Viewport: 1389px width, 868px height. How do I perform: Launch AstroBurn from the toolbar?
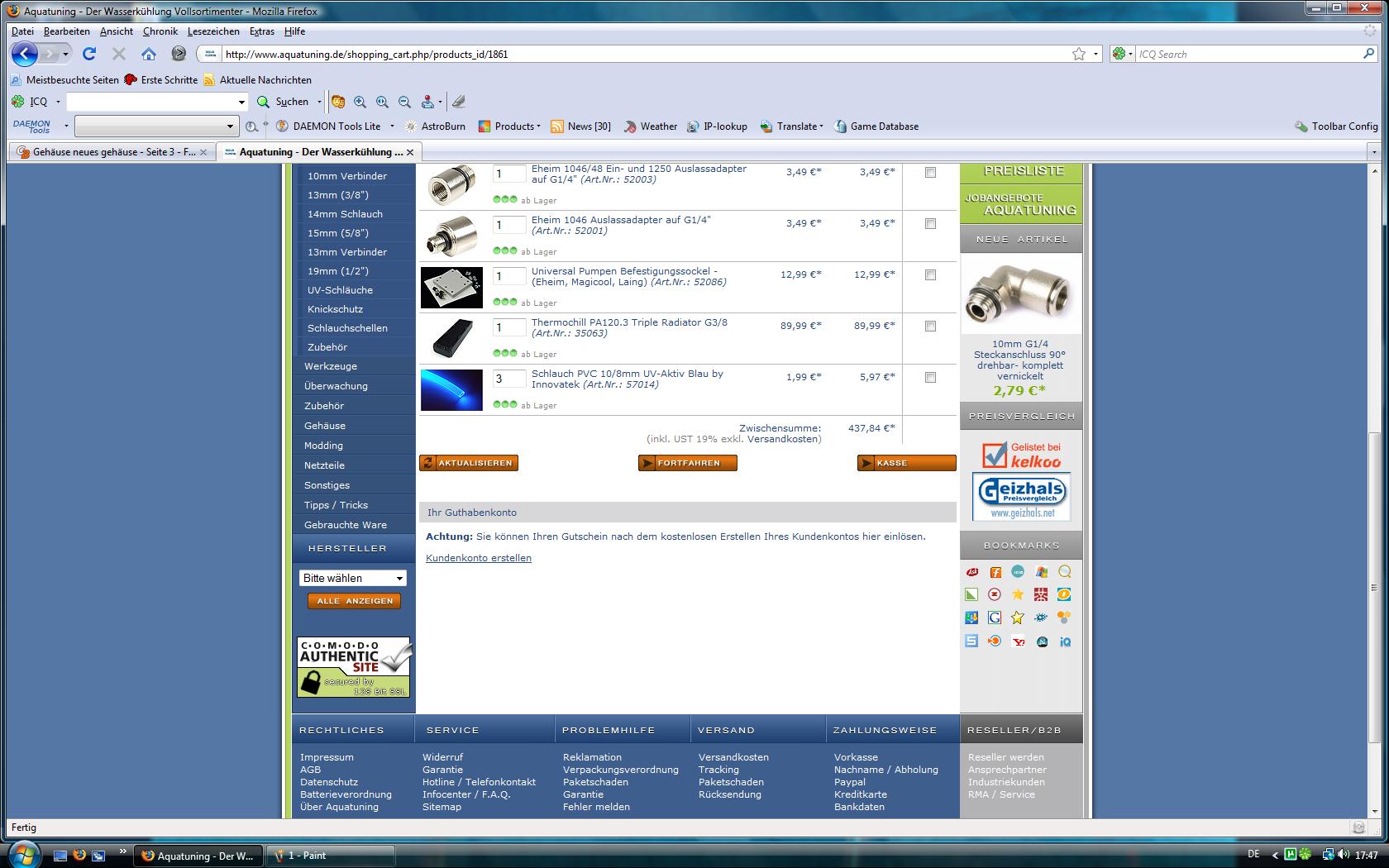(x=435, y=126)
